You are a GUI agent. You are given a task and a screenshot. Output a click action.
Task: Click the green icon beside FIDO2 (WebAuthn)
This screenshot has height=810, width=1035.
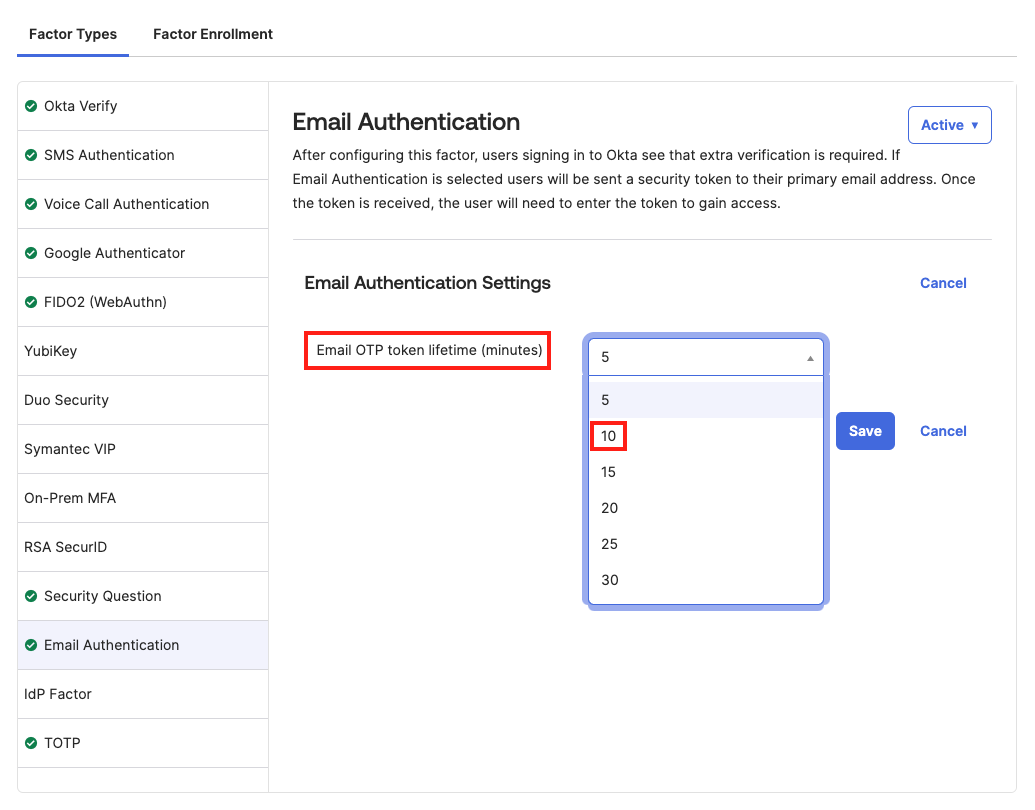tap(29, 302)
